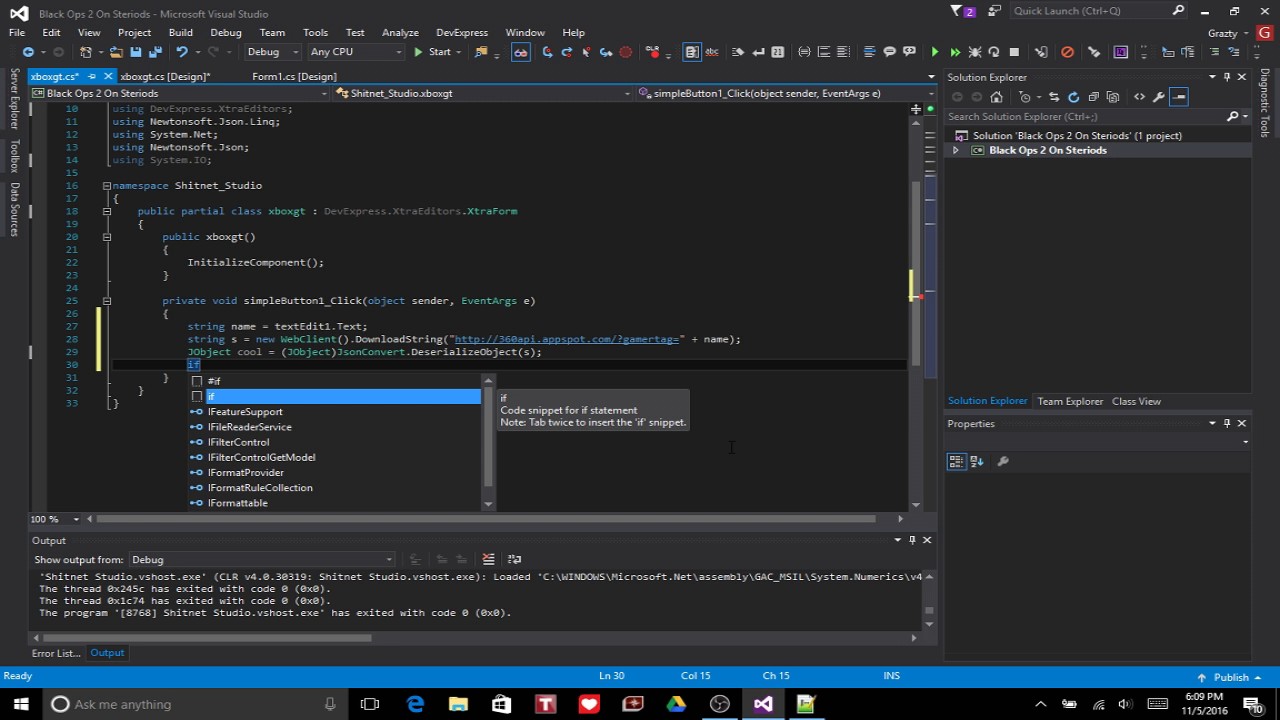Open the Show output from dropdown
1280x720 pixels.
point(262,559)
